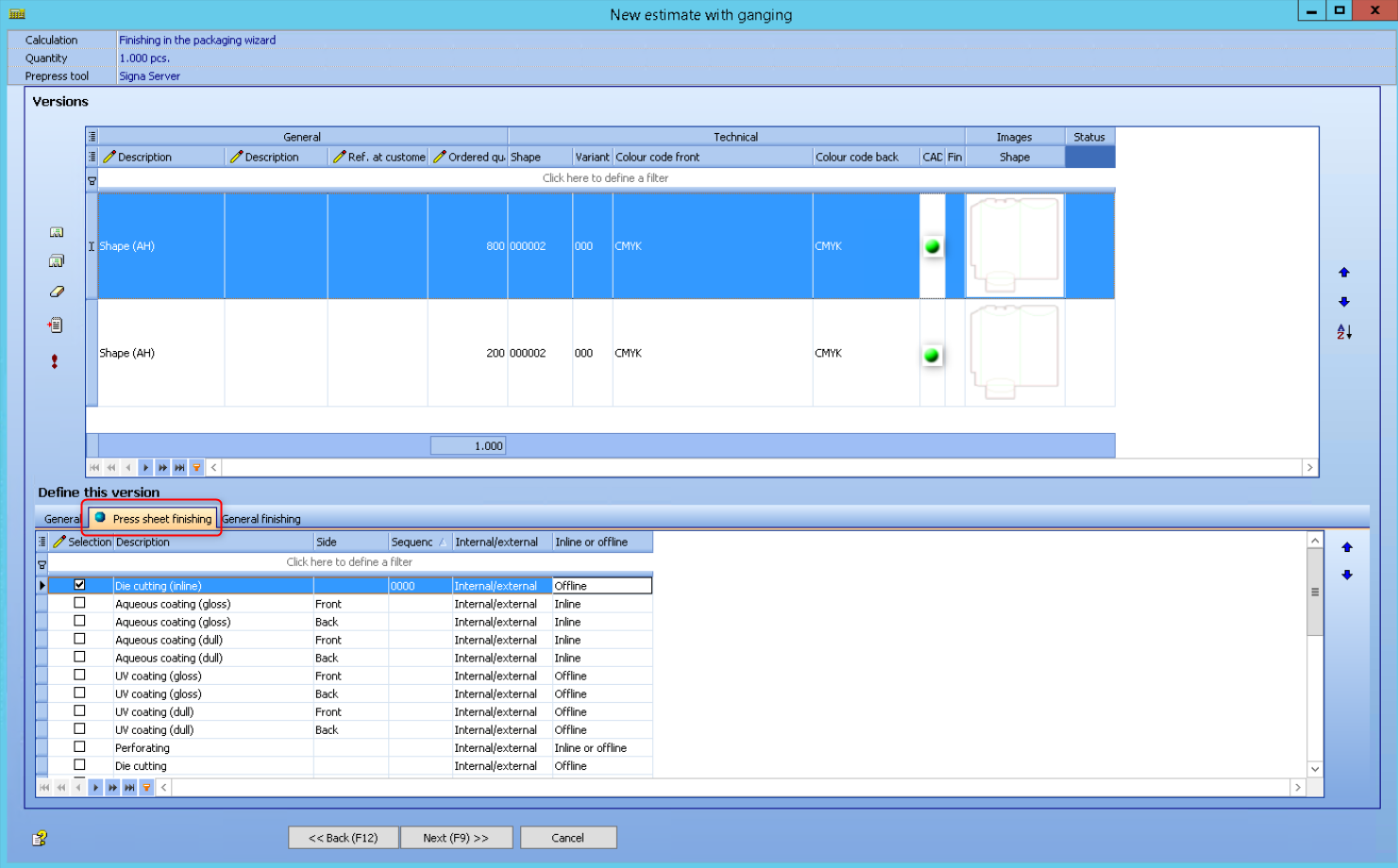Jump to next page in finishing navigator

pyautogui.click(x=112, y=787)
